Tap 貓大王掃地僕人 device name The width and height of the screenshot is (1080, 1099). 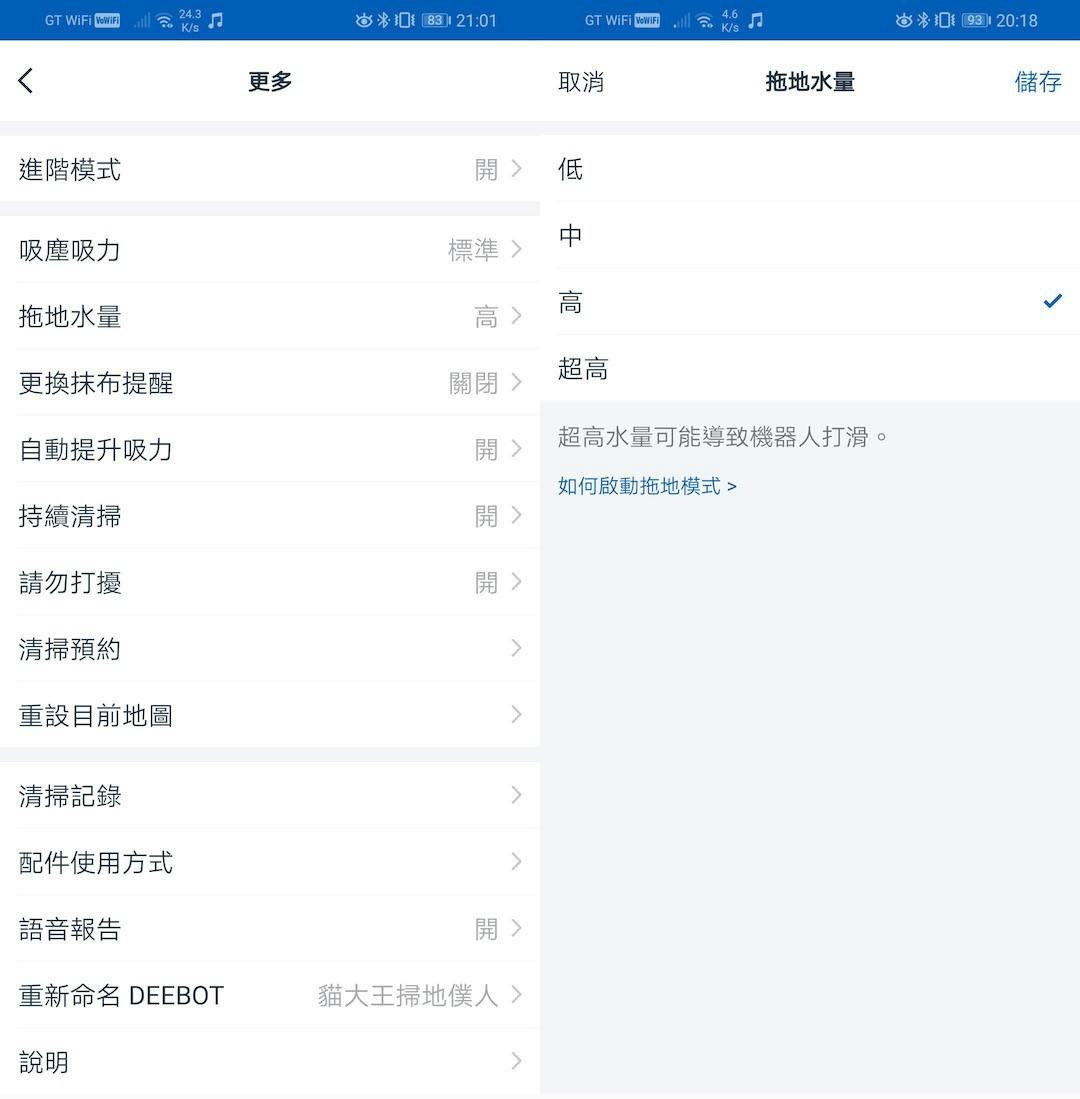pyautogui.click(x=408, y=995)
